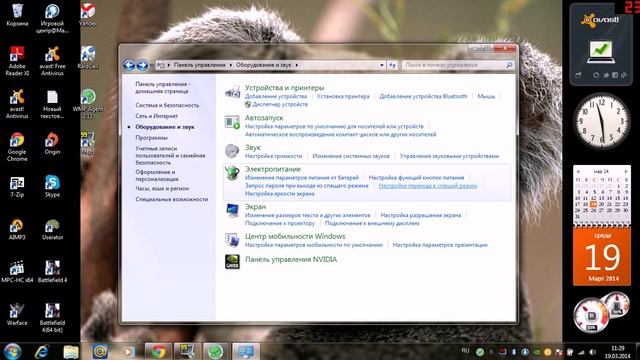Switch to Chrome in the taskbar
This screenshot has width=640, height=360.
pos(158,351)
